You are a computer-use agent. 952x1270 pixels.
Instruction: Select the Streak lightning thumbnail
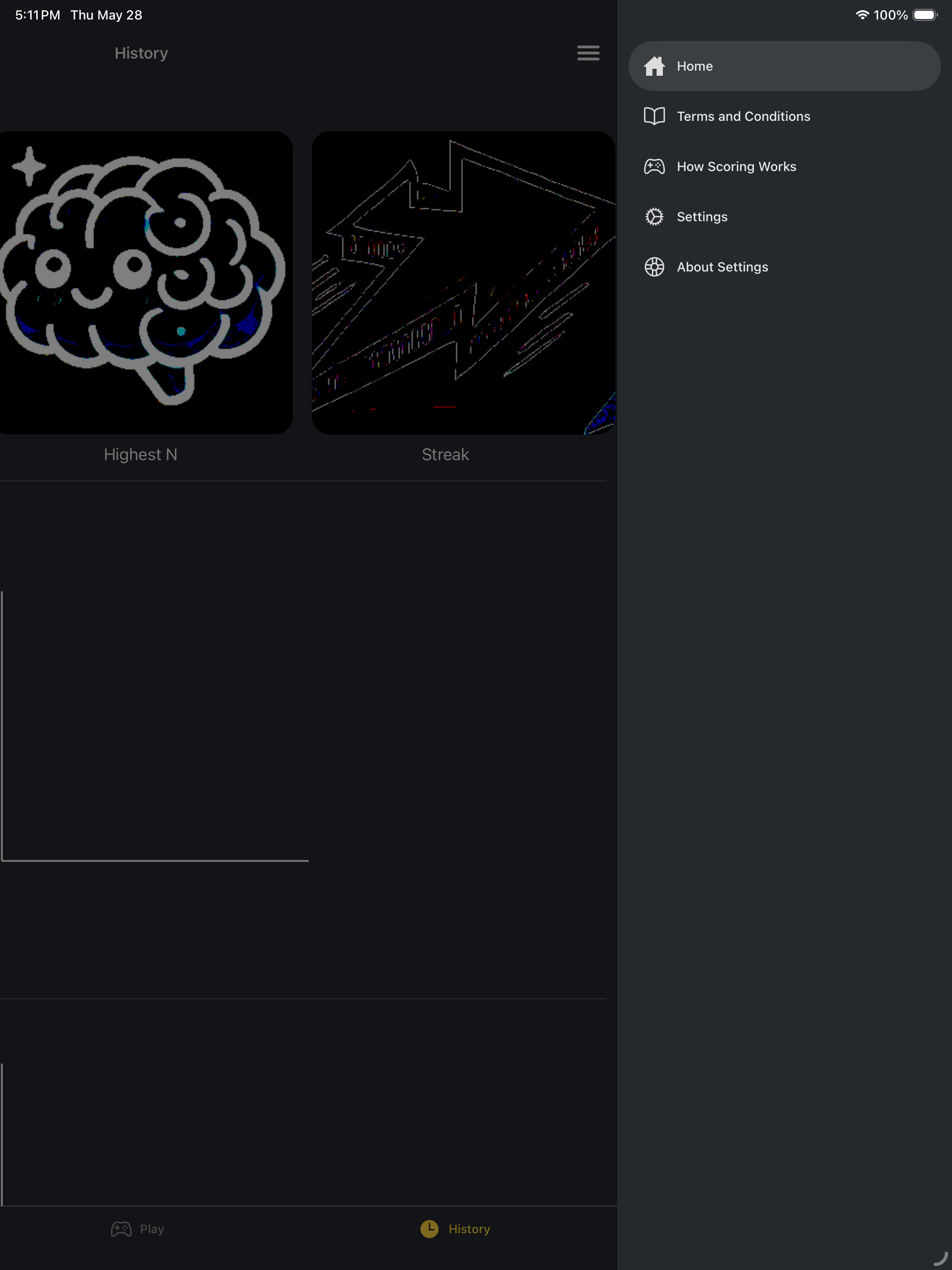(463, 283)
